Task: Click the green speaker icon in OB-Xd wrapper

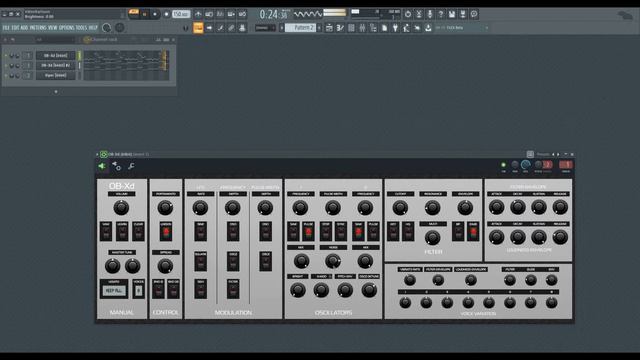Action: (x=102, y=166)
